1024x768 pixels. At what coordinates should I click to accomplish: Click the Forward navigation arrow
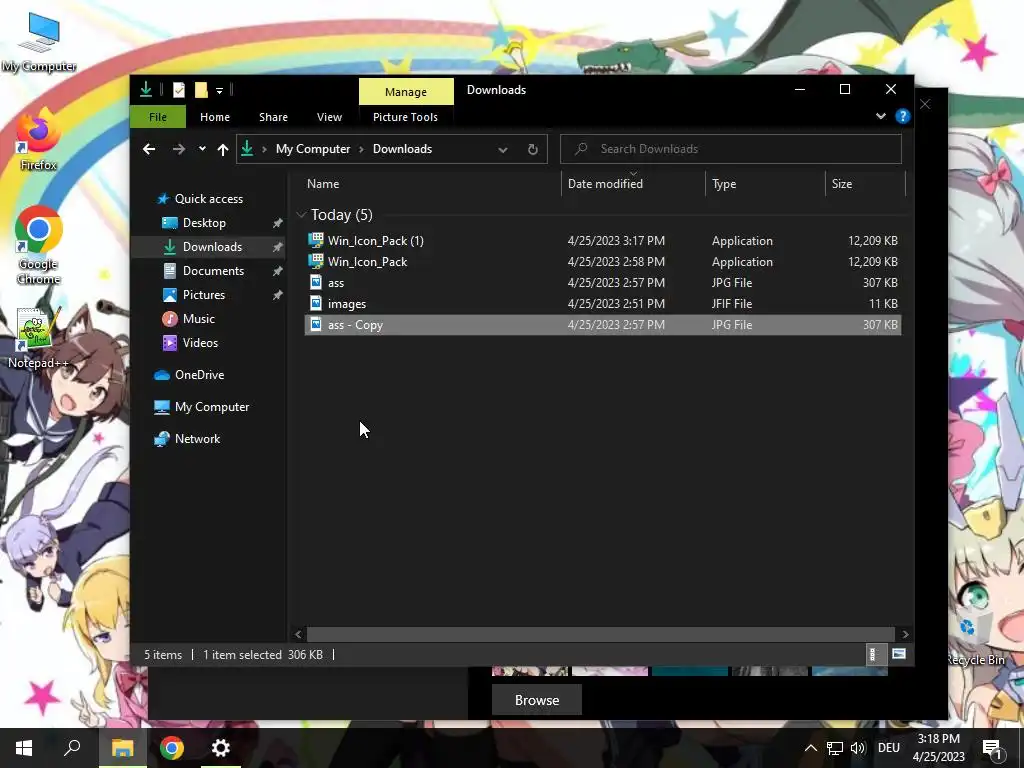178,149
